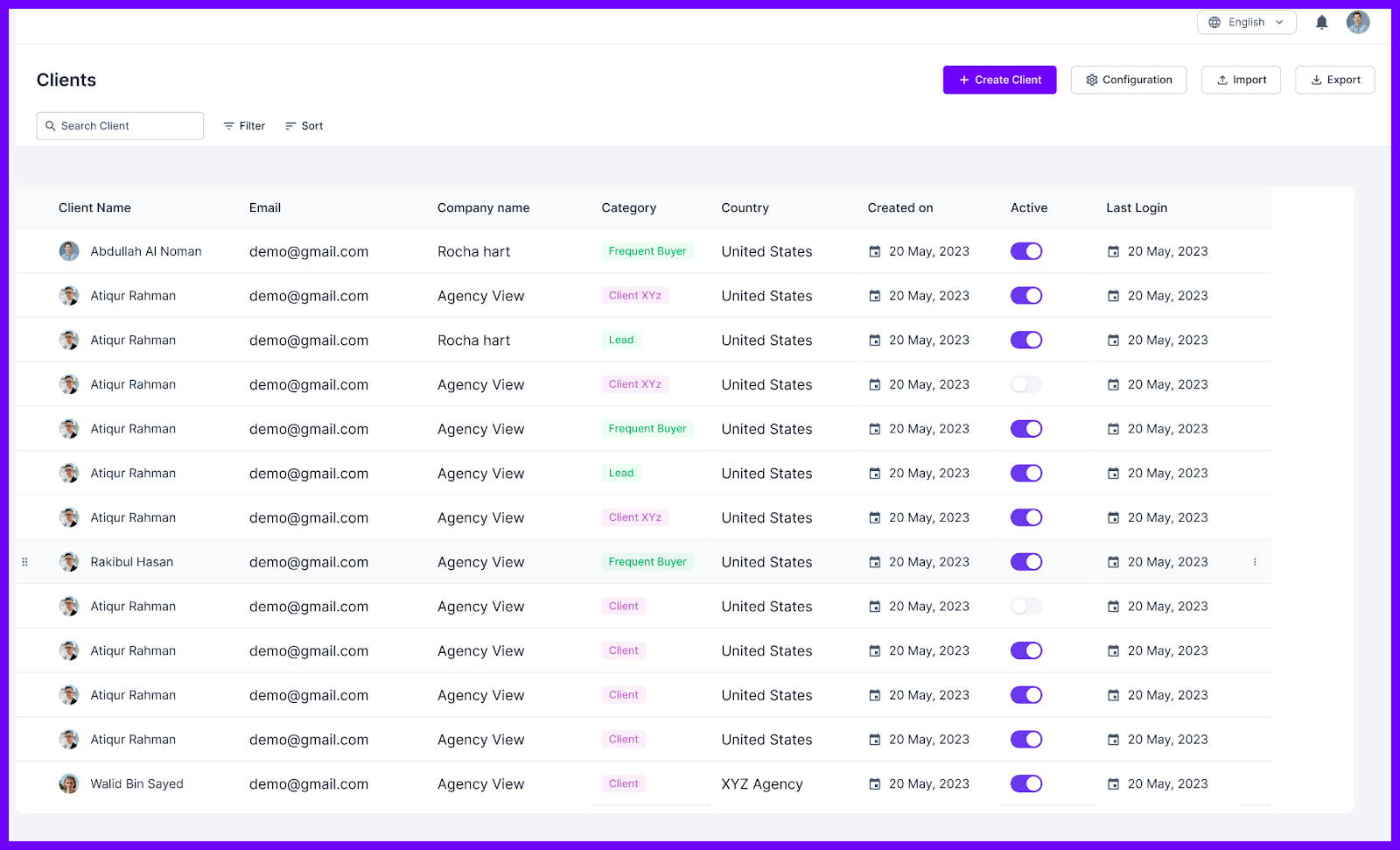The width and height of the screenshot is (1400, 850).
Task: Click the Last Login column header
Action: coord(1136,208)
